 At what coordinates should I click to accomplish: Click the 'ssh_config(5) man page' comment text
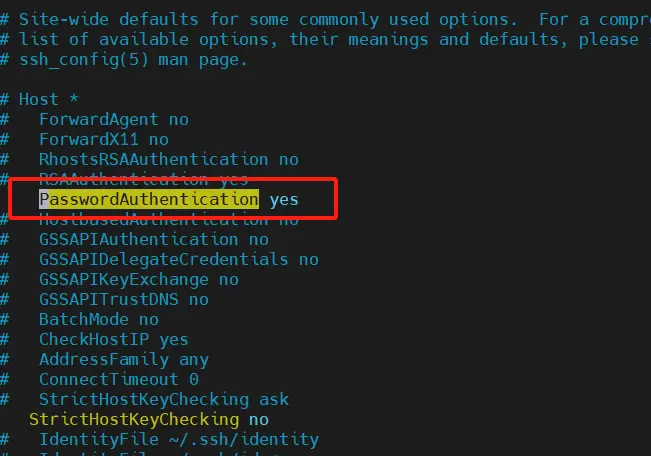tap(133, 59)
